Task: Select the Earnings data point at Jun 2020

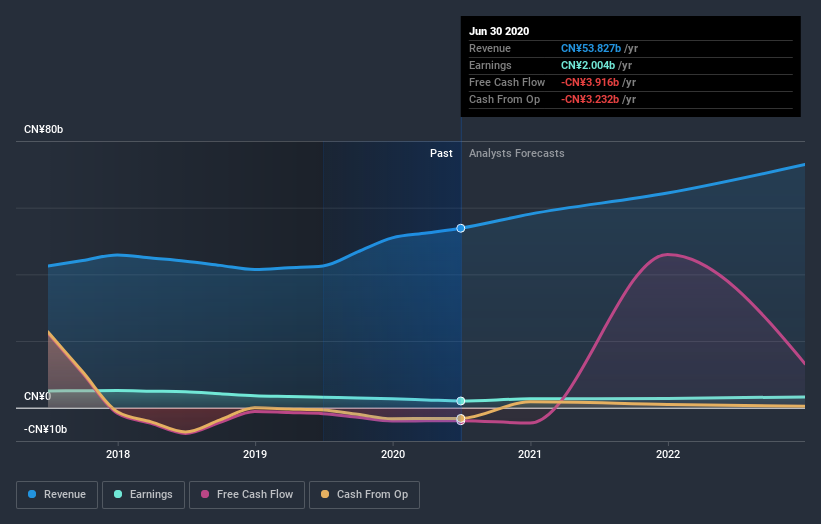Action: point(461,401)
